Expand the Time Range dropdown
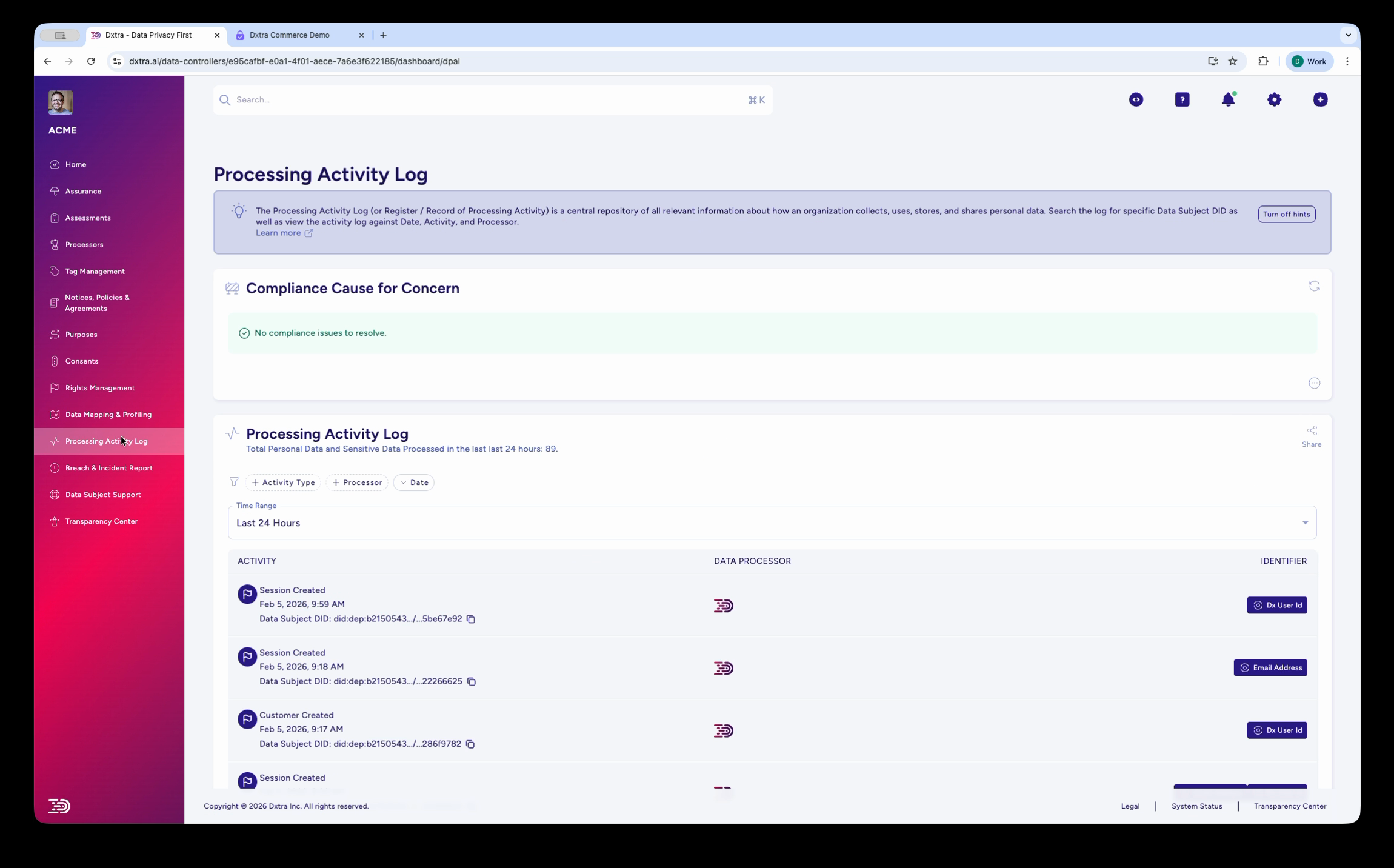Screen dimensions: 1394x868 [x=1306, y=522]
